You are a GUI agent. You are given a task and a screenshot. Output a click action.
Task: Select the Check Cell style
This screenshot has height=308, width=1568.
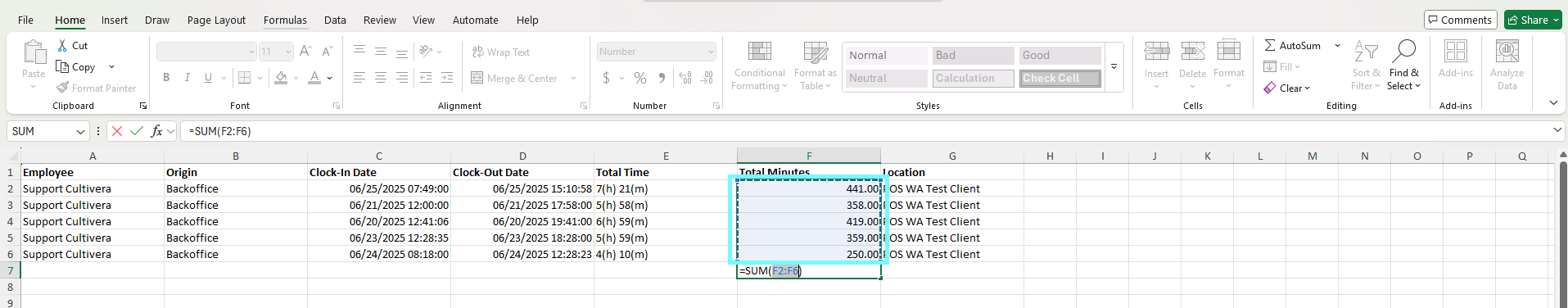pyautogui.click(x=1060, y=79)
